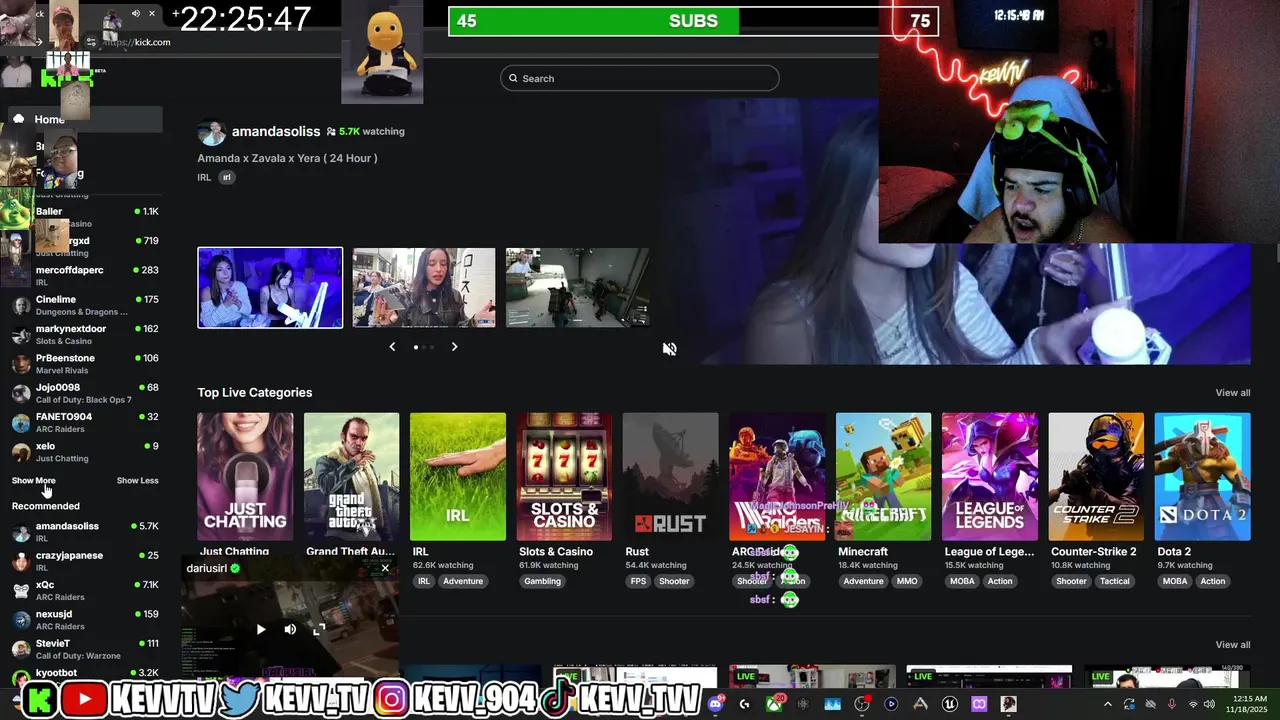Open Wi-Fi network settings in system tray

pos(1192,704)
